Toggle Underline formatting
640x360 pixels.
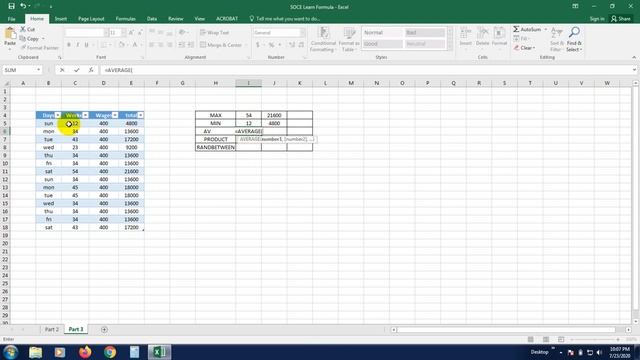point(87,45)
